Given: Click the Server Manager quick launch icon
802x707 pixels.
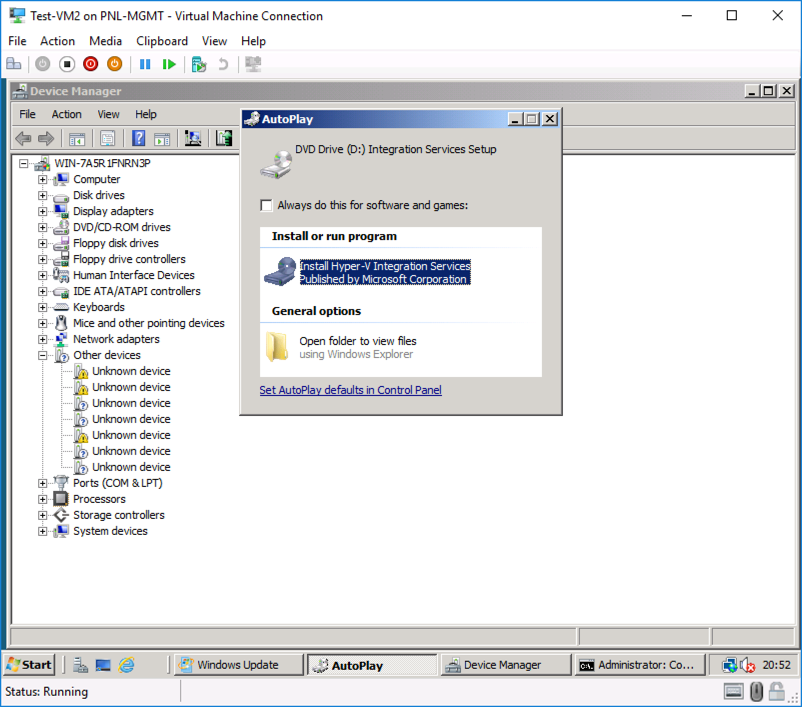Looking at the screenshot, I should click(x=80, y=665).
